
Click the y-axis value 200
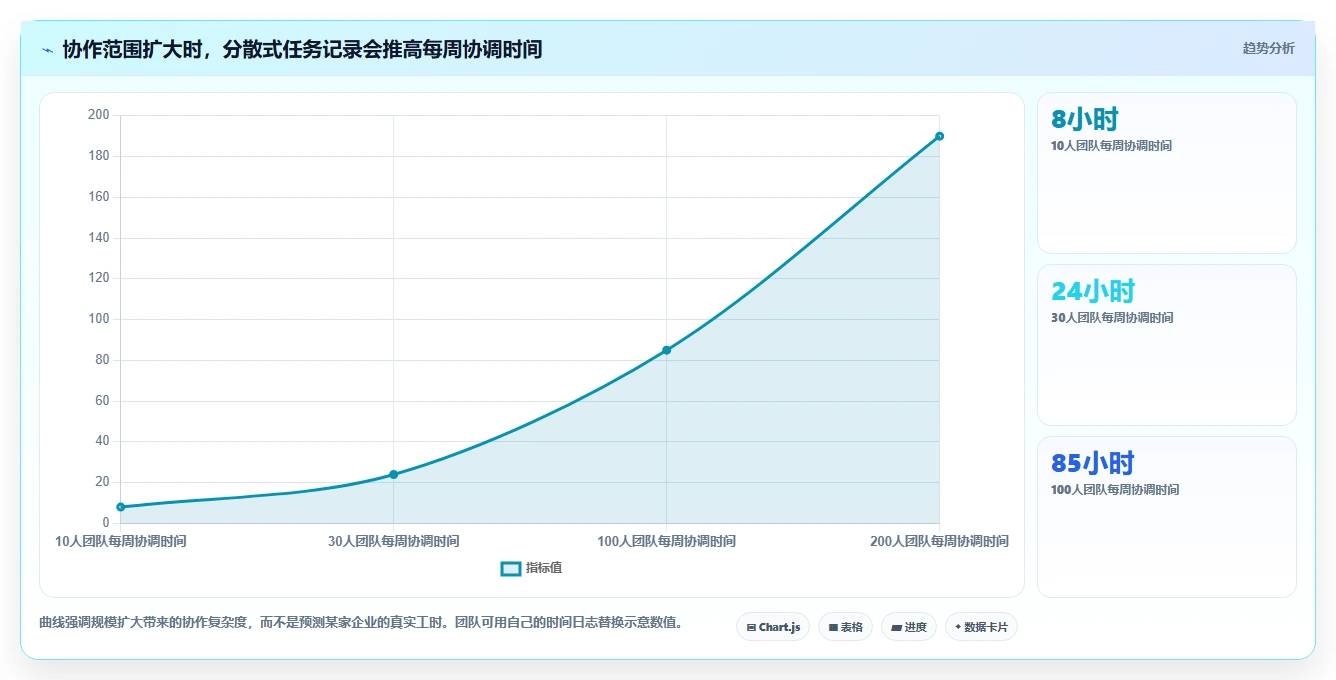tap(99, 115)
